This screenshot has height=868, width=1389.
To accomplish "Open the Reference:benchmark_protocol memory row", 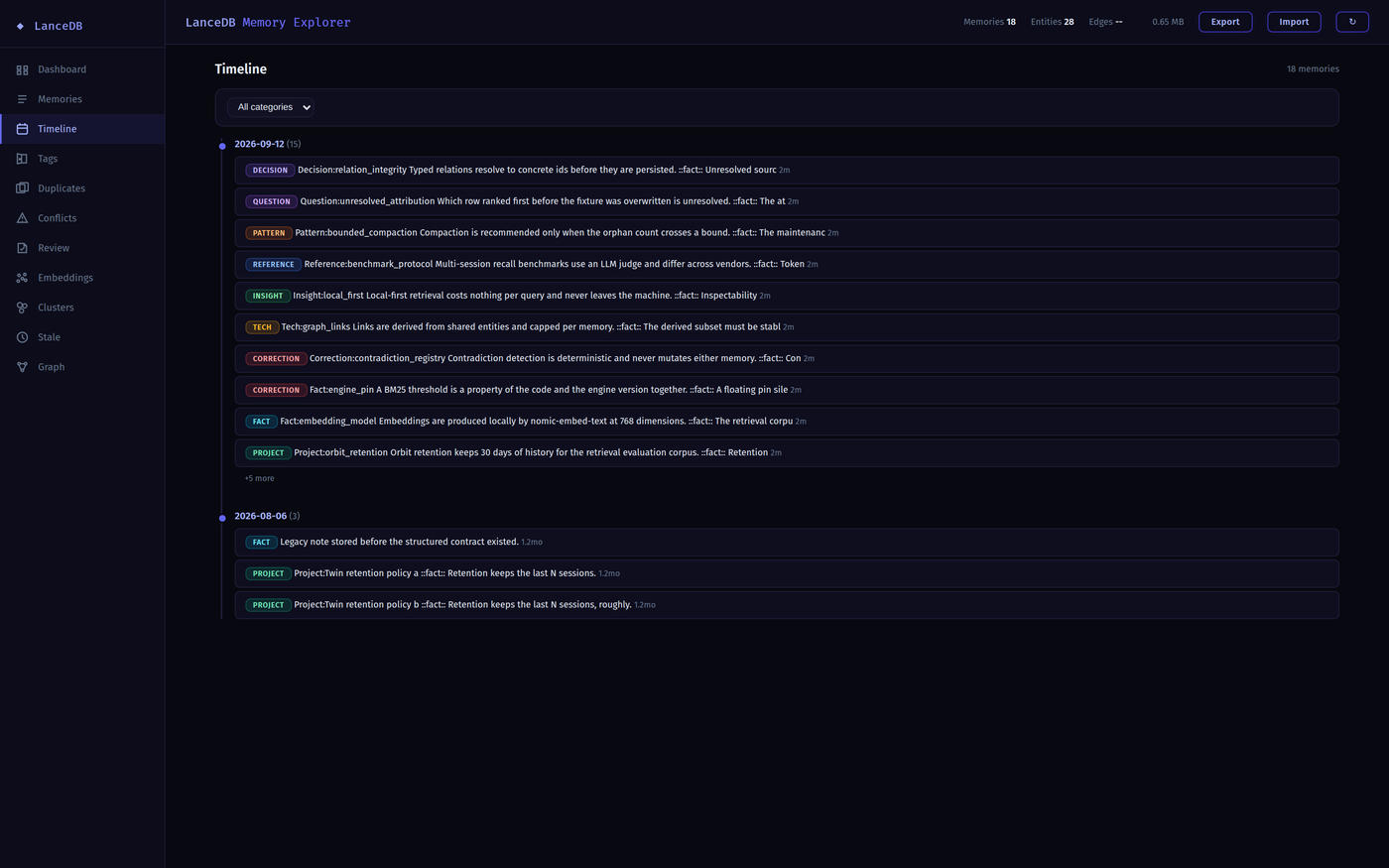I will [x=787, y=264].
